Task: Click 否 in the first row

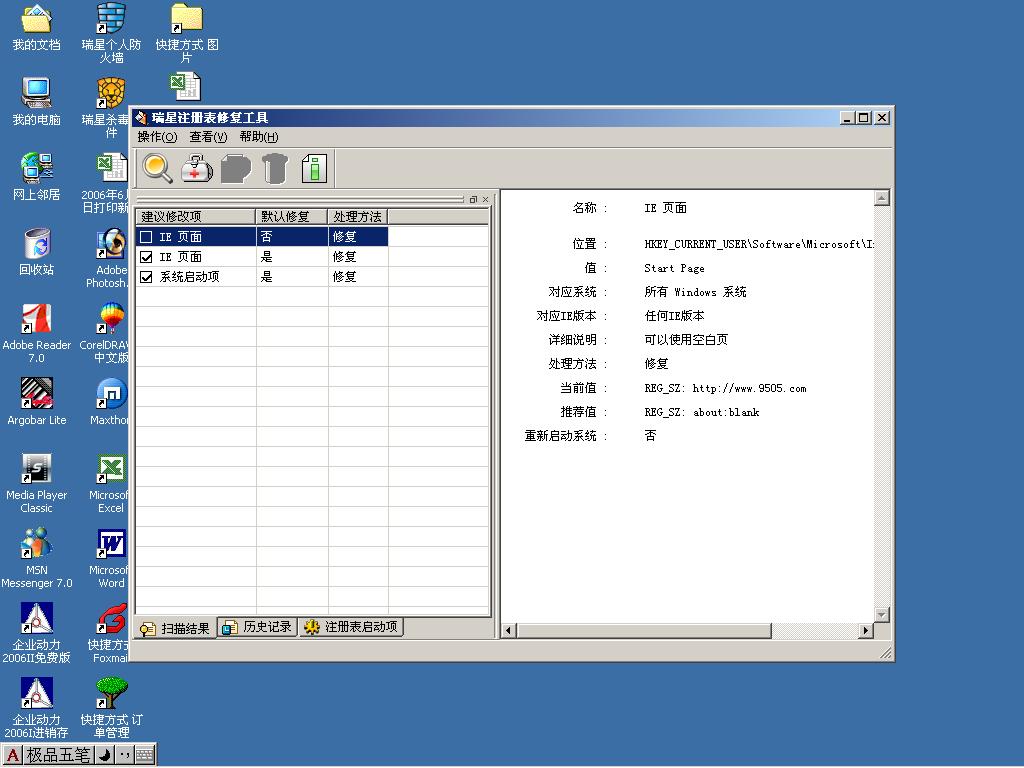Action: (266, 236)
